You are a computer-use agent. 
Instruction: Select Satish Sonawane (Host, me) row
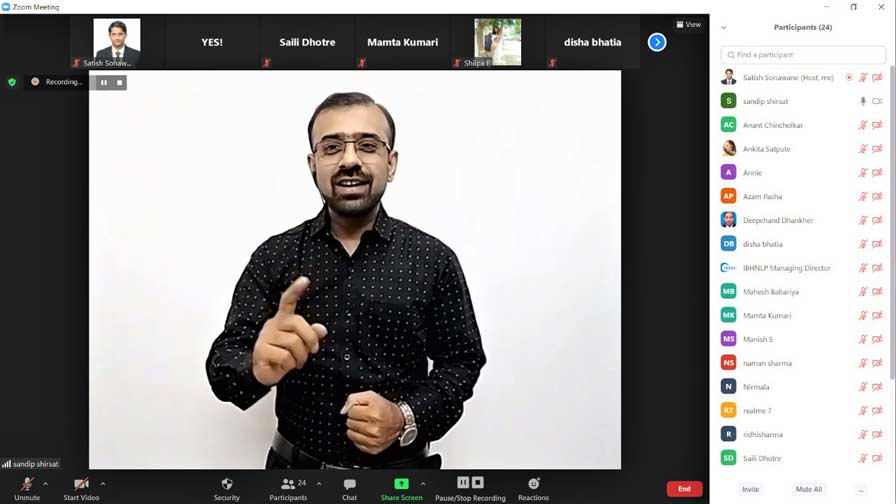802,77
